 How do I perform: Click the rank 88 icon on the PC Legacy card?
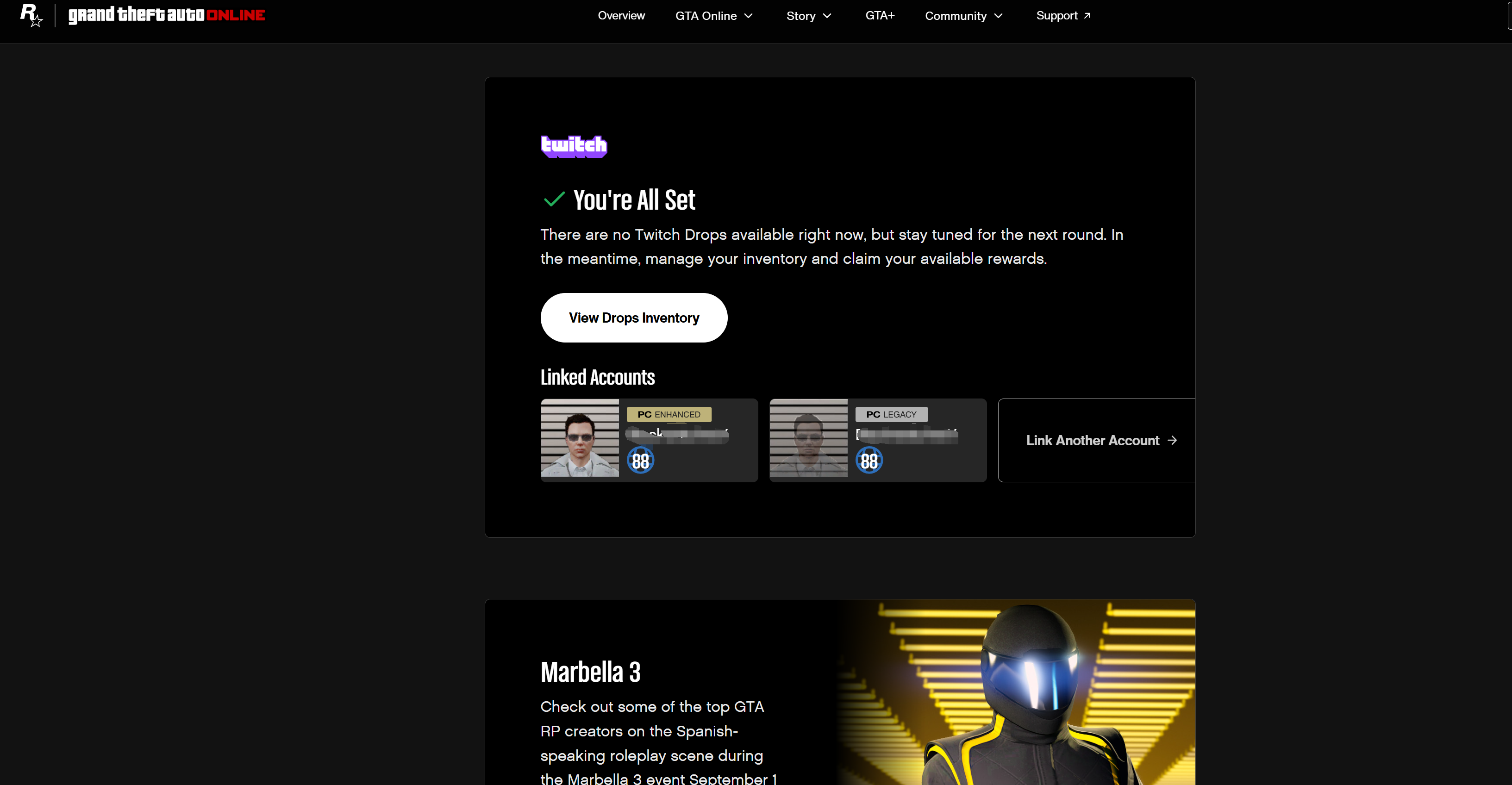pyautogui.click(x=869, y=461)
